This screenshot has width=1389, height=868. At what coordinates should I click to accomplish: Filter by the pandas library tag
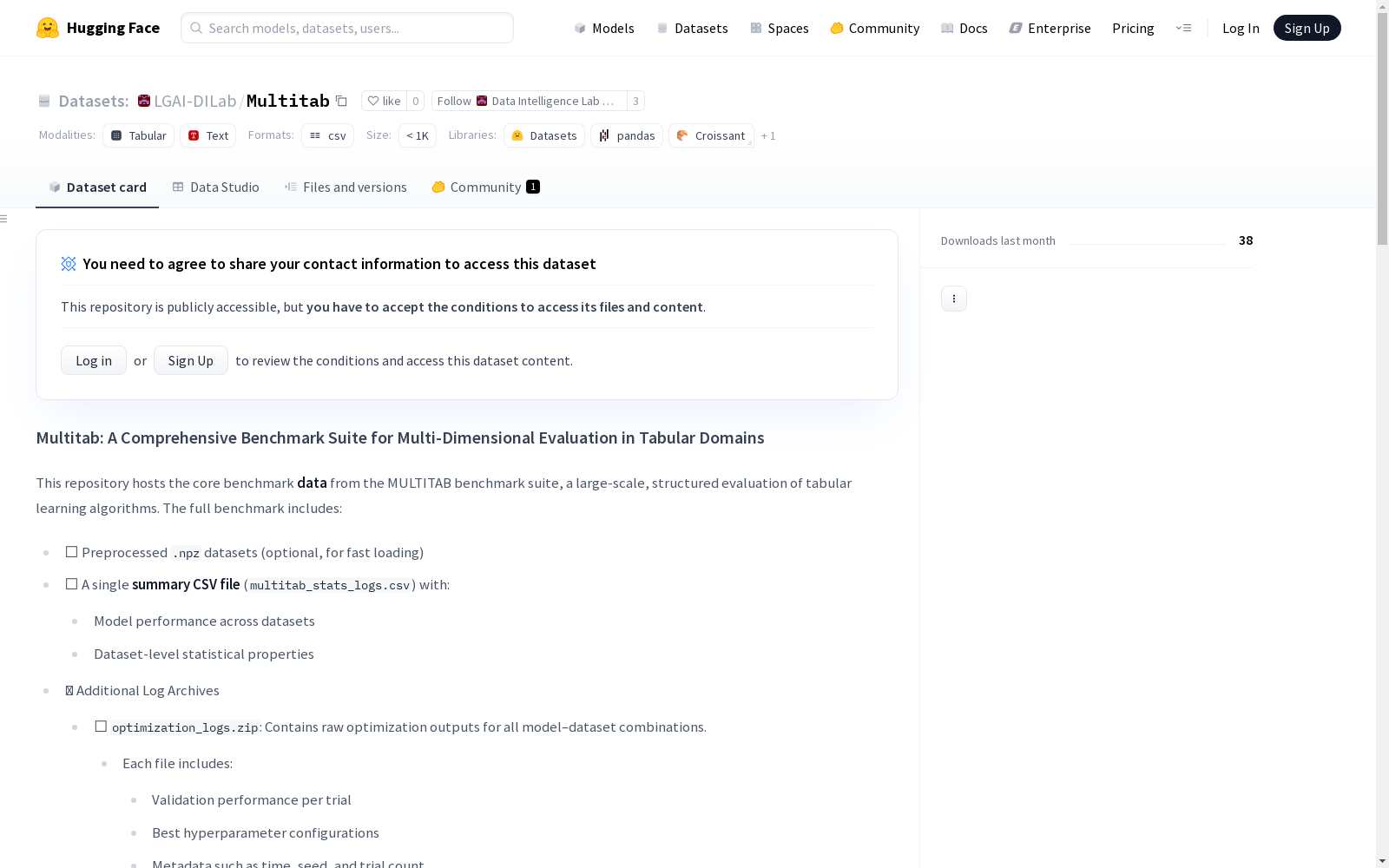[x=627, y=135]
